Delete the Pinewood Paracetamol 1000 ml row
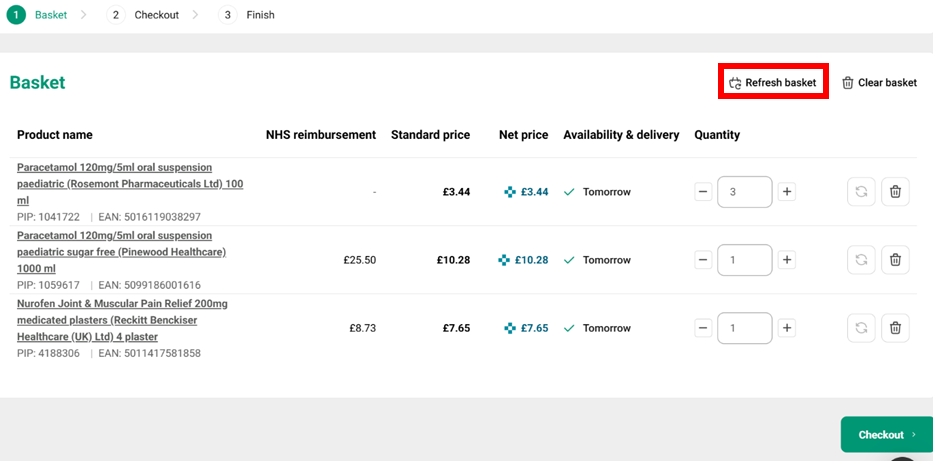This screenshot has width=933, height=461. (x=895, y=260)
